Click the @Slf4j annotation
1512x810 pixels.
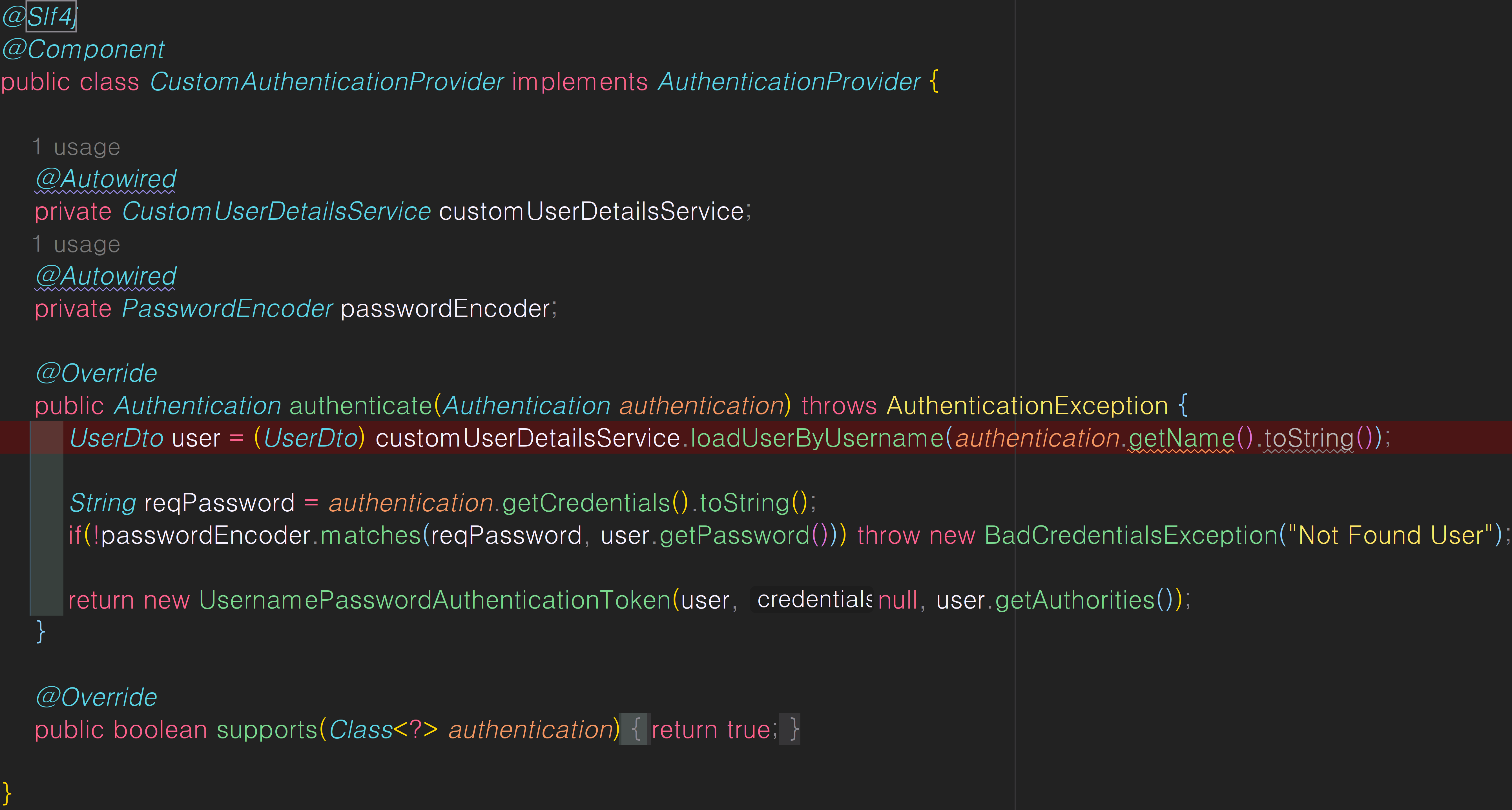click(39, 16)
